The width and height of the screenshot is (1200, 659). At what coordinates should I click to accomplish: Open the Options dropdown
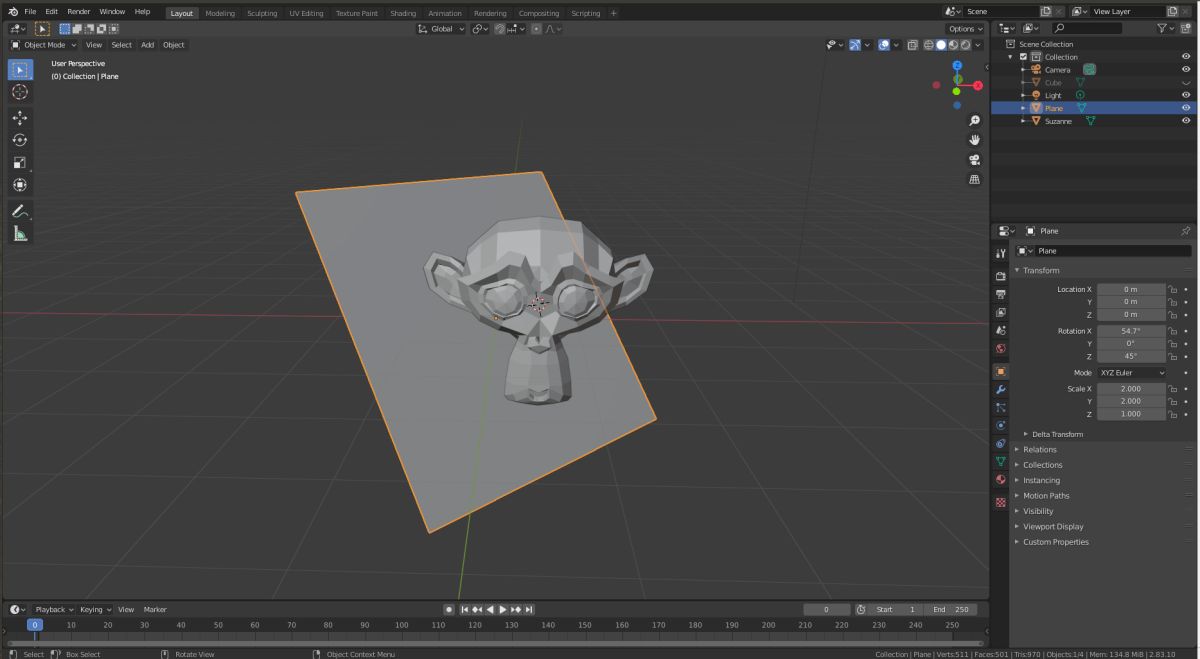[966, 29]
